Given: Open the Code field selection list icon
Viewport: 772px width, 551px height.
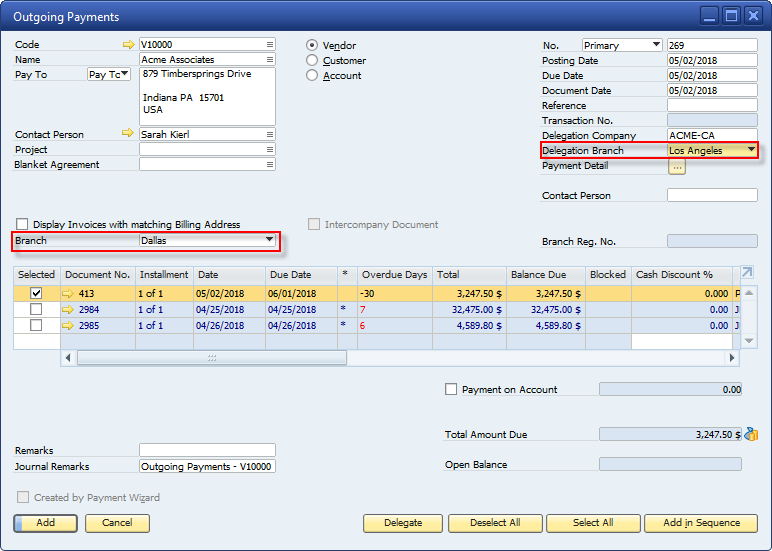Looking at the screenshot, I should 270,45.
